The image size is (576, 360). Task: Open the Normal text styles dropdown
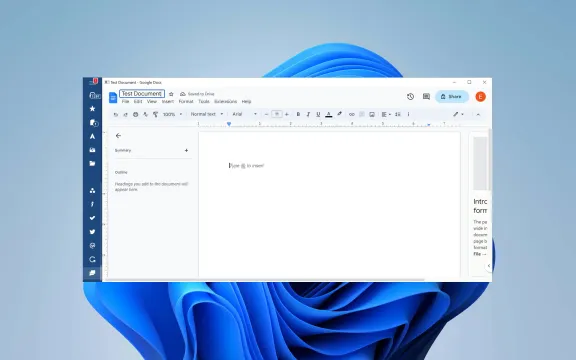pos(207,114)
